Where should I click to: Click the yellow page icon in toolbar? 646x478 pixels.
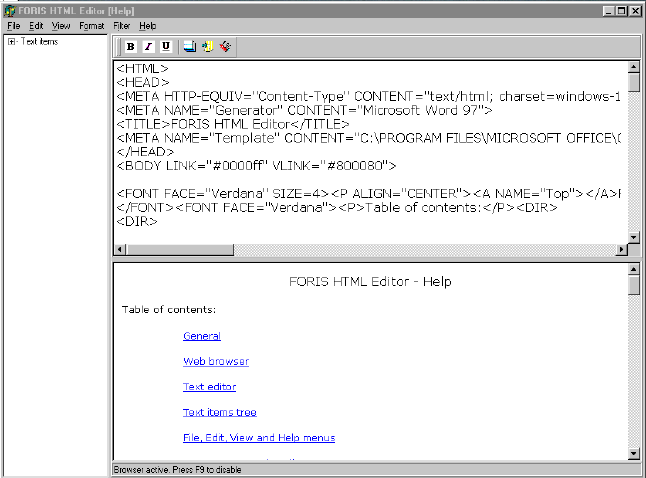coord(207,46)
